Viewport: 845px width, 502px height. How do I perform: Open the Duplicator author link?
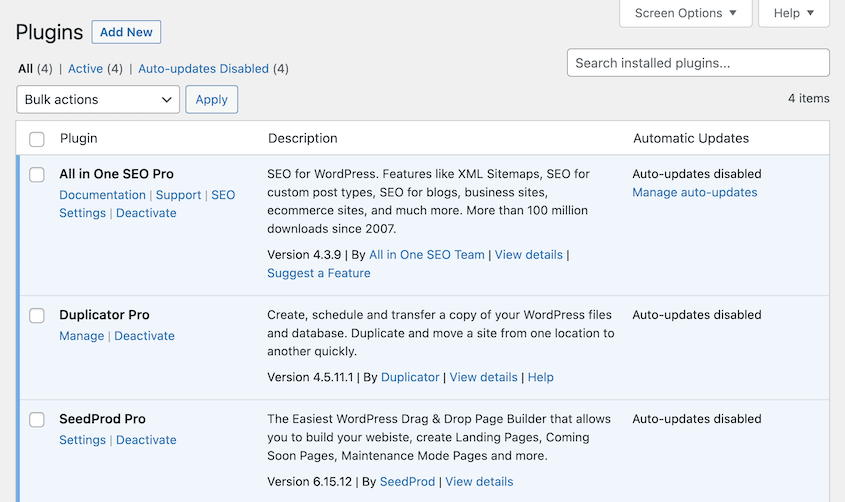tap(410, 378)
